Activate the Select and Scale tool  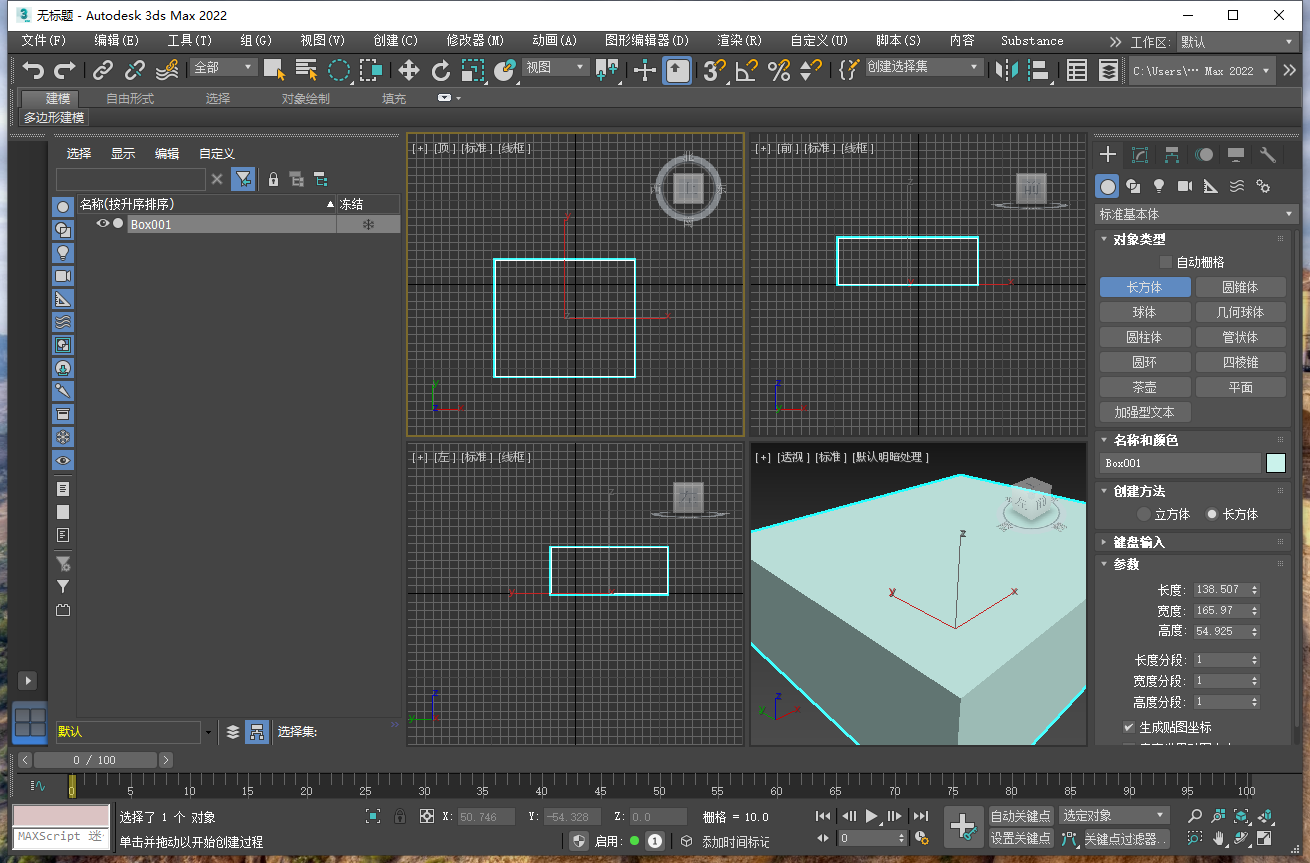click(473, 70)
